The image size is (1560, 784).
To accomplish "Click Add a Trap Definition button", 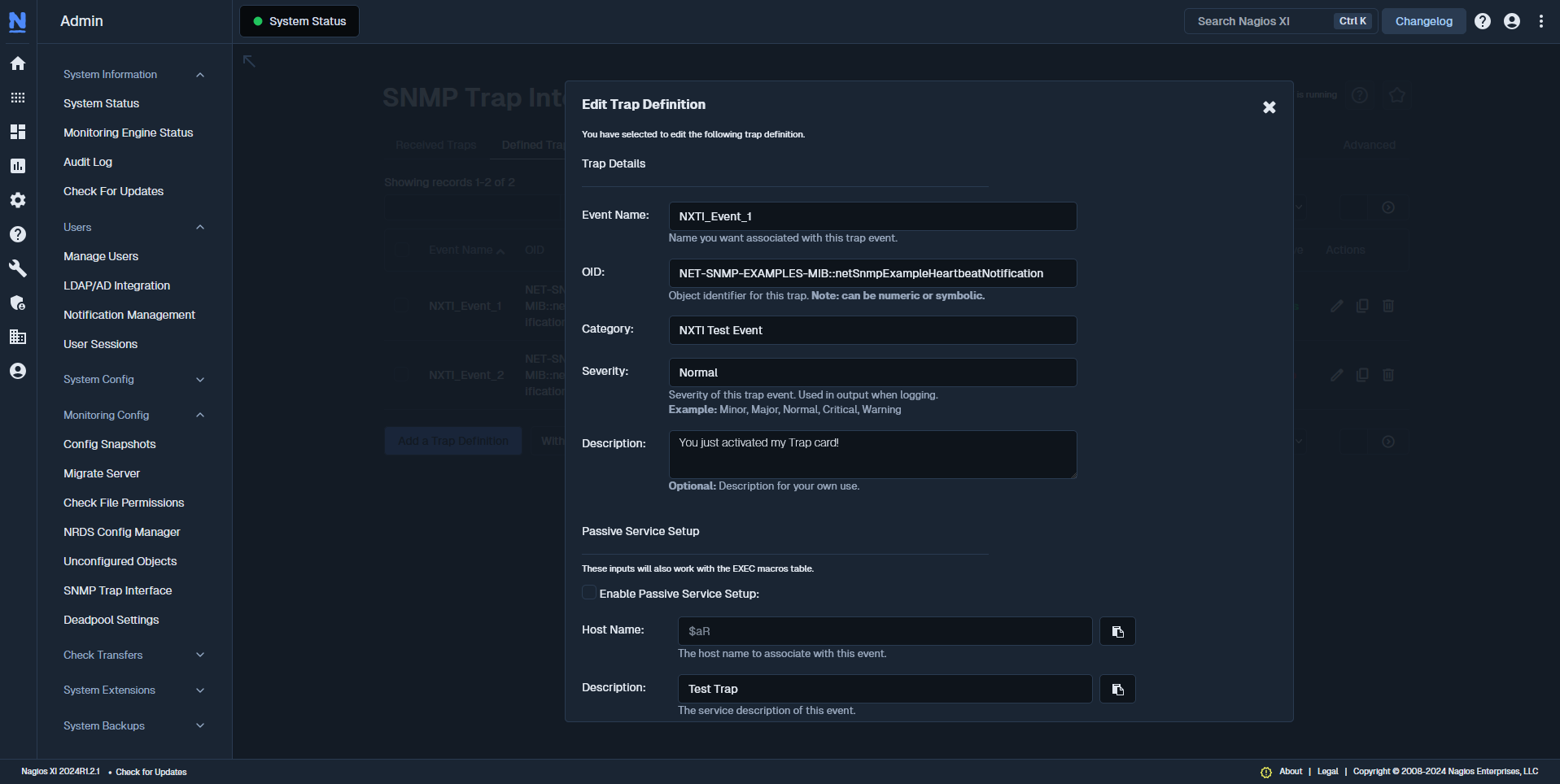I will 453,441.
